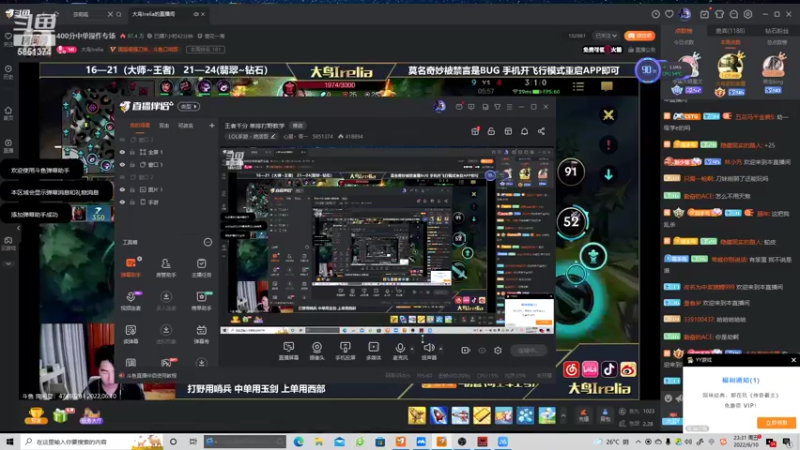Open 主播任务 tool in toolbox
This screenshot has width=800, height=450.
pyautogui.click(x=201, y=267)
